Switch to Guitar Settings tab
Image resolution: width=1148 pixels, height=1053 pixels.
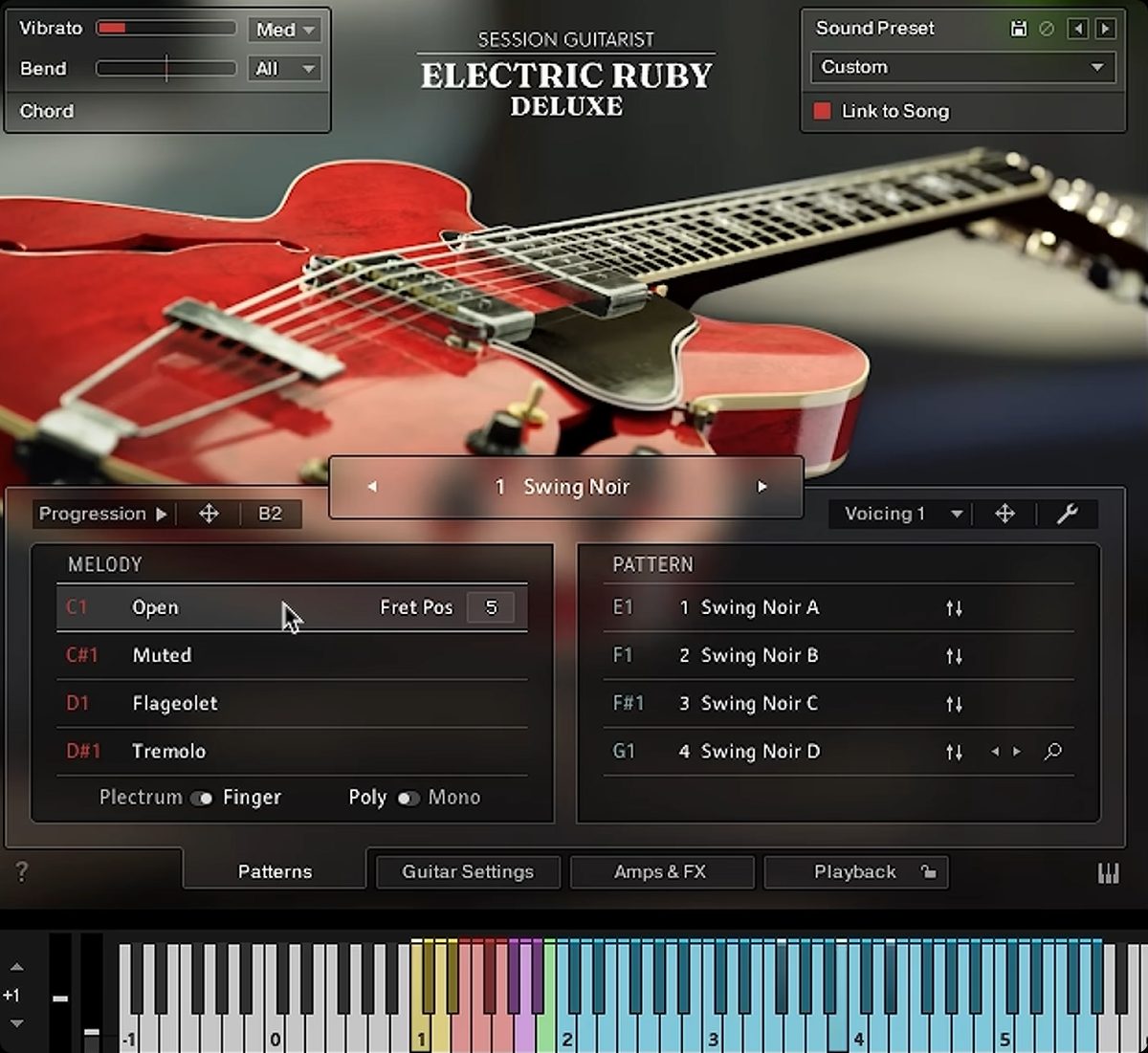468,871
